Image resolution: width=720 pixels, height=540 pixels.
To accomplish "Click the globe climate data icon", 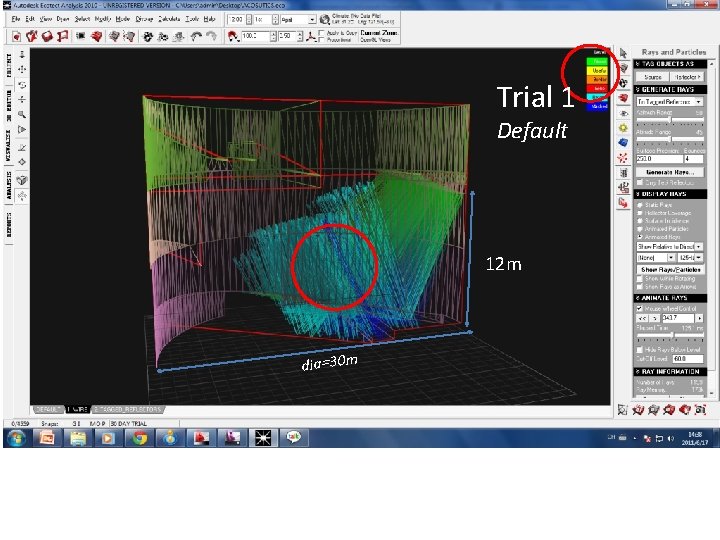I will click(x=325, y=19).
